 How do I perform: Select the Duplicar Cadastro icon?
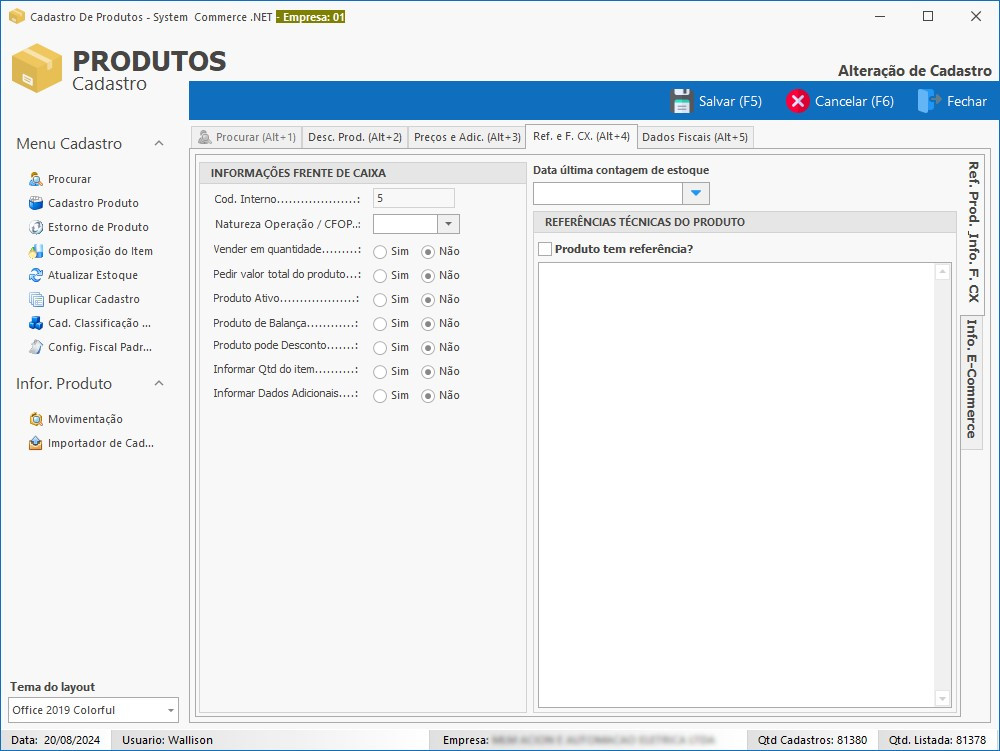tap(36, 299)
